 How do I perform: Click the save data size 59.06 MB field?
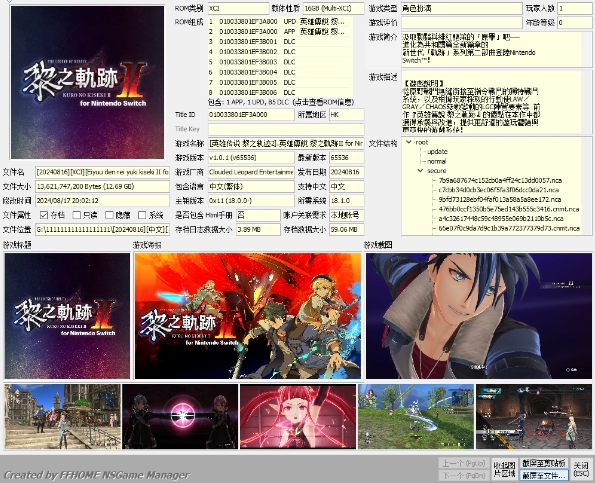(x=346, y=229)
